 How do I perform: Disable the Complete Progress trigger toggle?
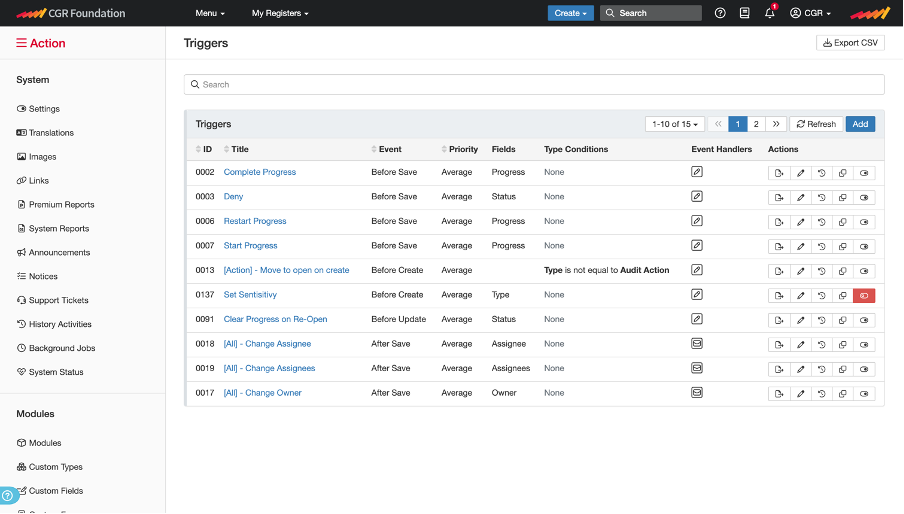tap(864, 173)
